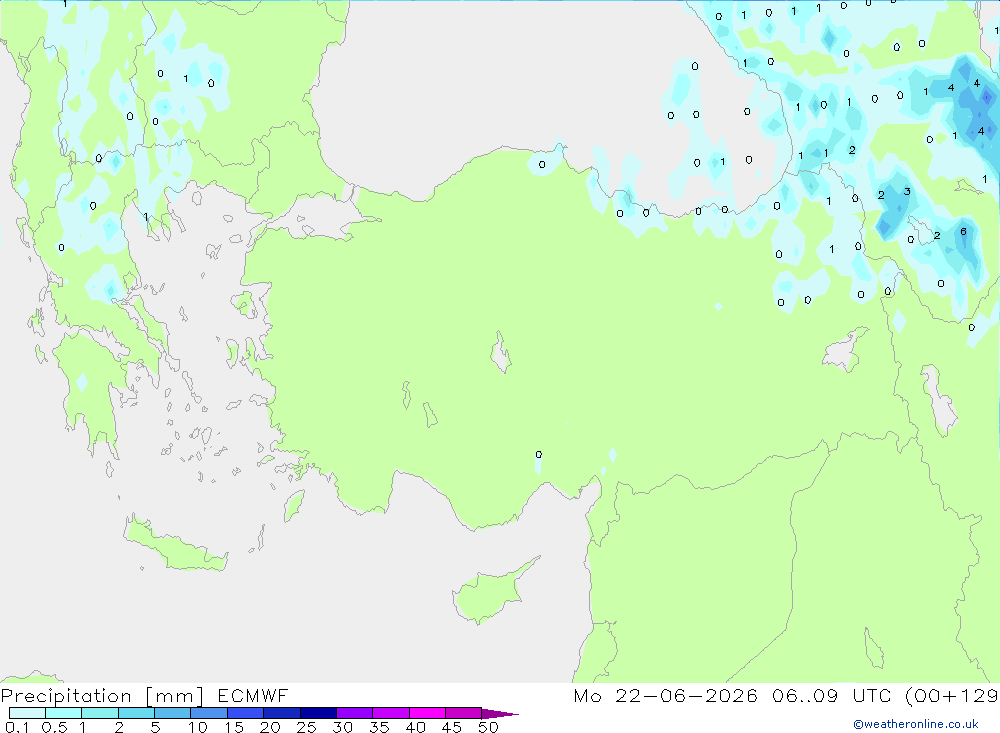This screenshot has width=1000, height=733.
Task: Click the "15" legend scale label
Action: click(x=234, y=727)
